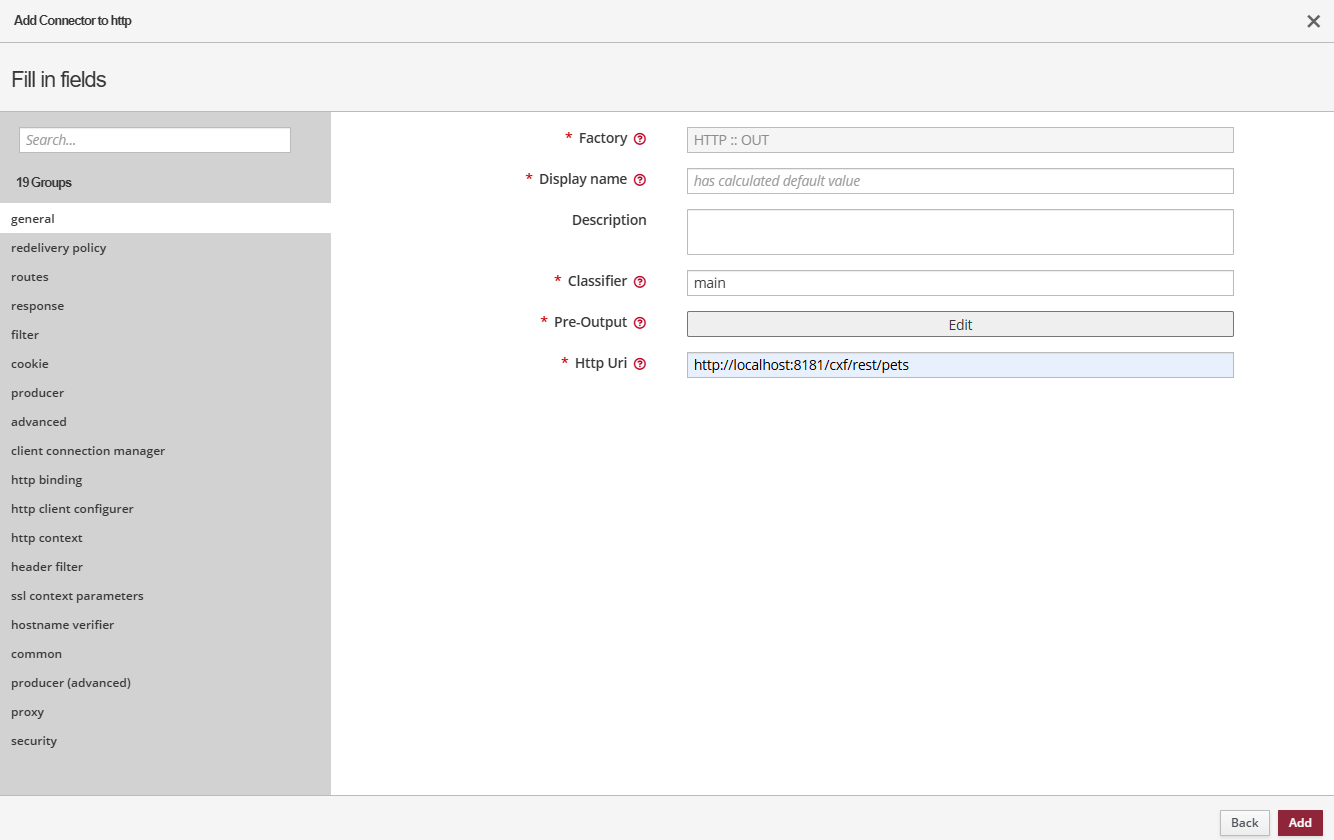Viewport: 1334px width, 840px height.
Task: Open ssl context parameters group
Action: pos(77,596)
